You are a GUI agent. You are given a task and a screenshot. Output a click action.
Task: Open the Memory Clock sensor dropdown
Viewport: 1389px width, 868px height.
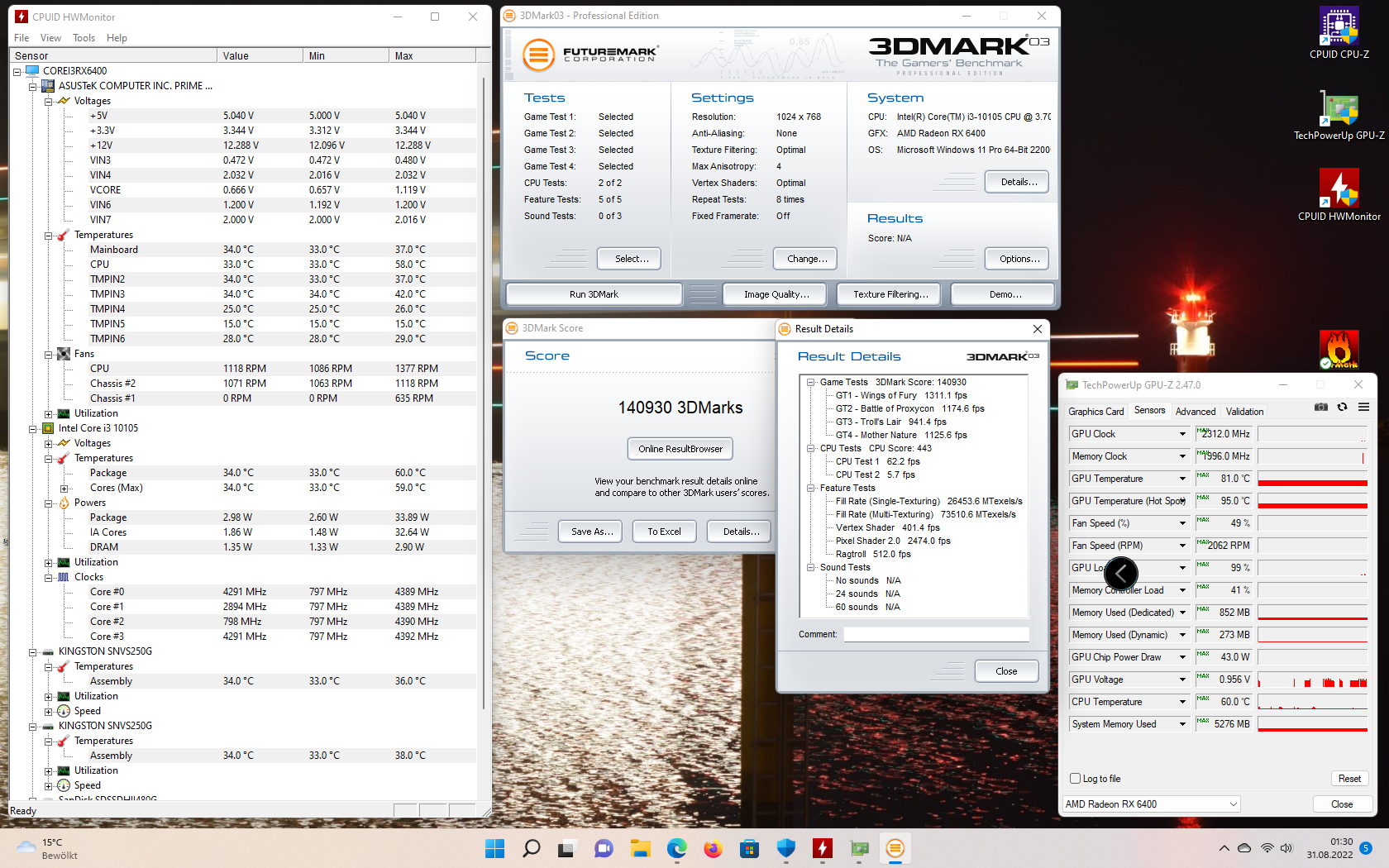[1182, 456]
